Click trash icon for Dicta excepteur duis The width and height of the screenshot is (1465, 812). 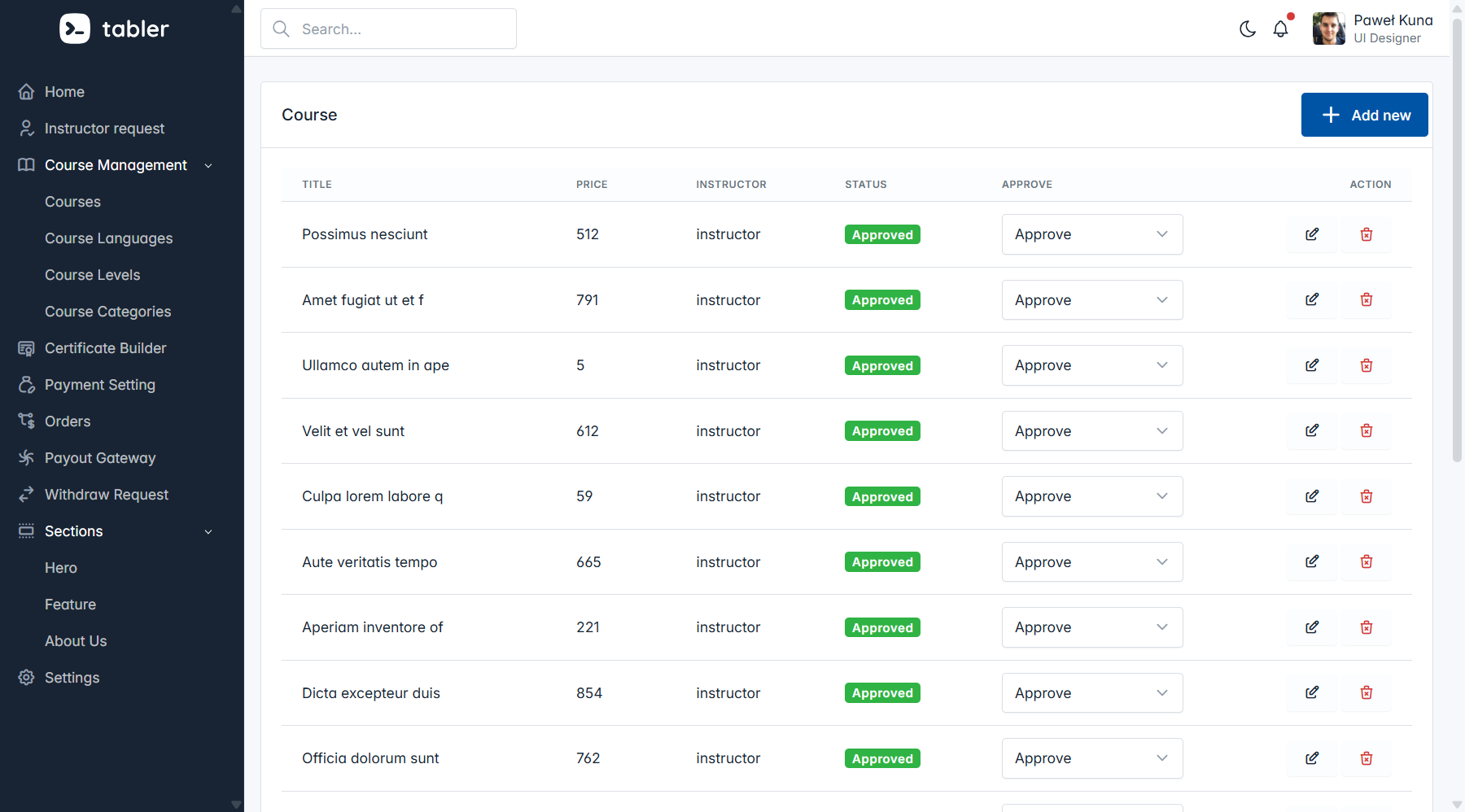[x=1367, y=692]
